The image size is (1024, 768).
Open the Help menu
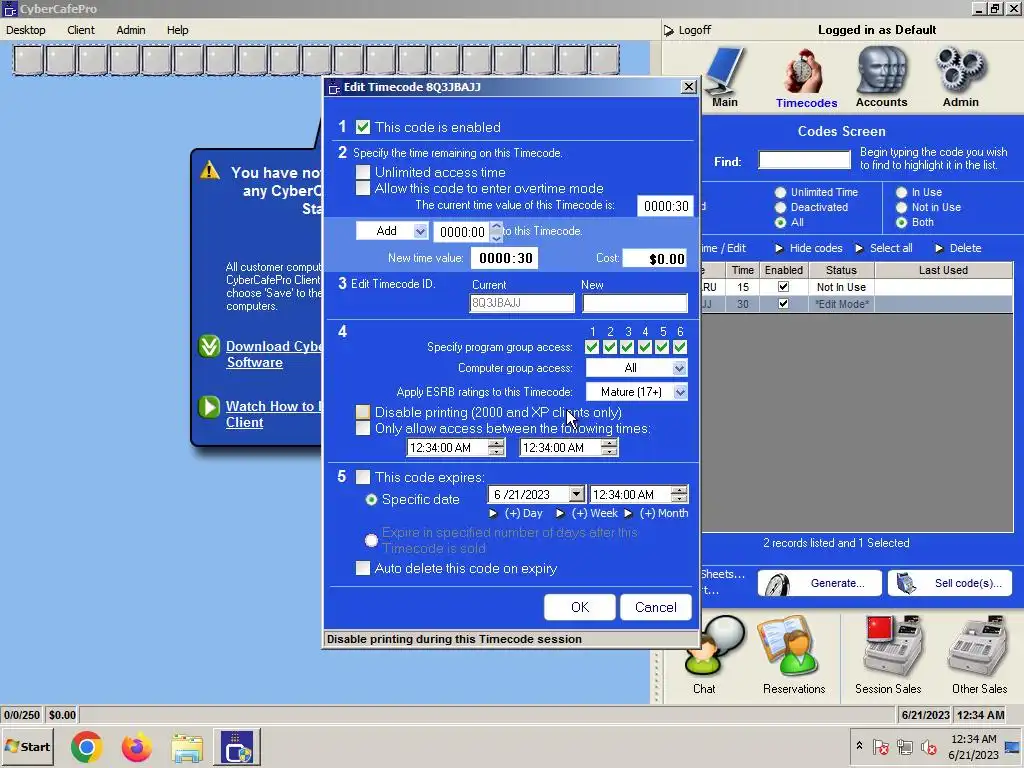click(177, 30)
